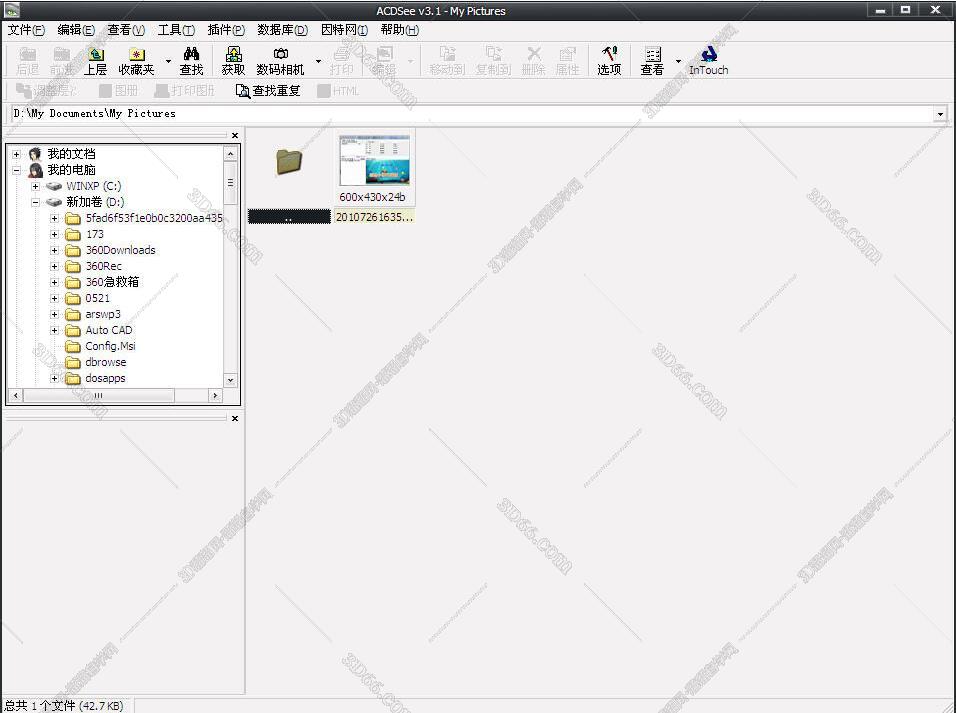Open the 文件 (File) menu
The height and width of the screenshot is (713, 956).
coord(25,30)
